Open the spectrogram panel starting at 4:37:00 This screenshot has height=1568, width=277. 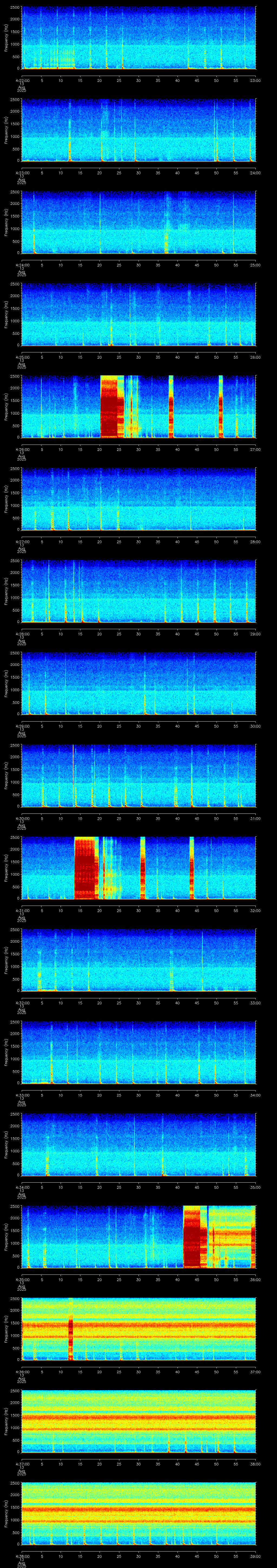point(138,1422)
